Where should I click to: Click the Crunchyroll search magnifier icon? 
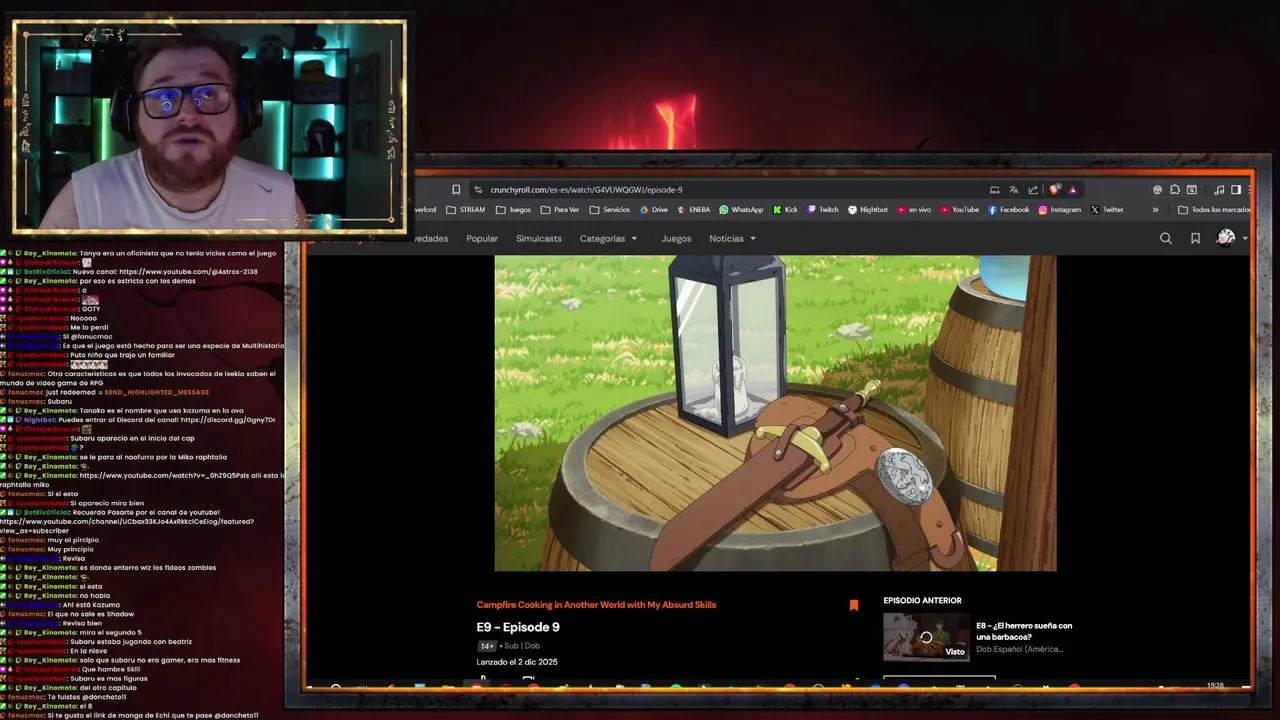click(1166, 238)
